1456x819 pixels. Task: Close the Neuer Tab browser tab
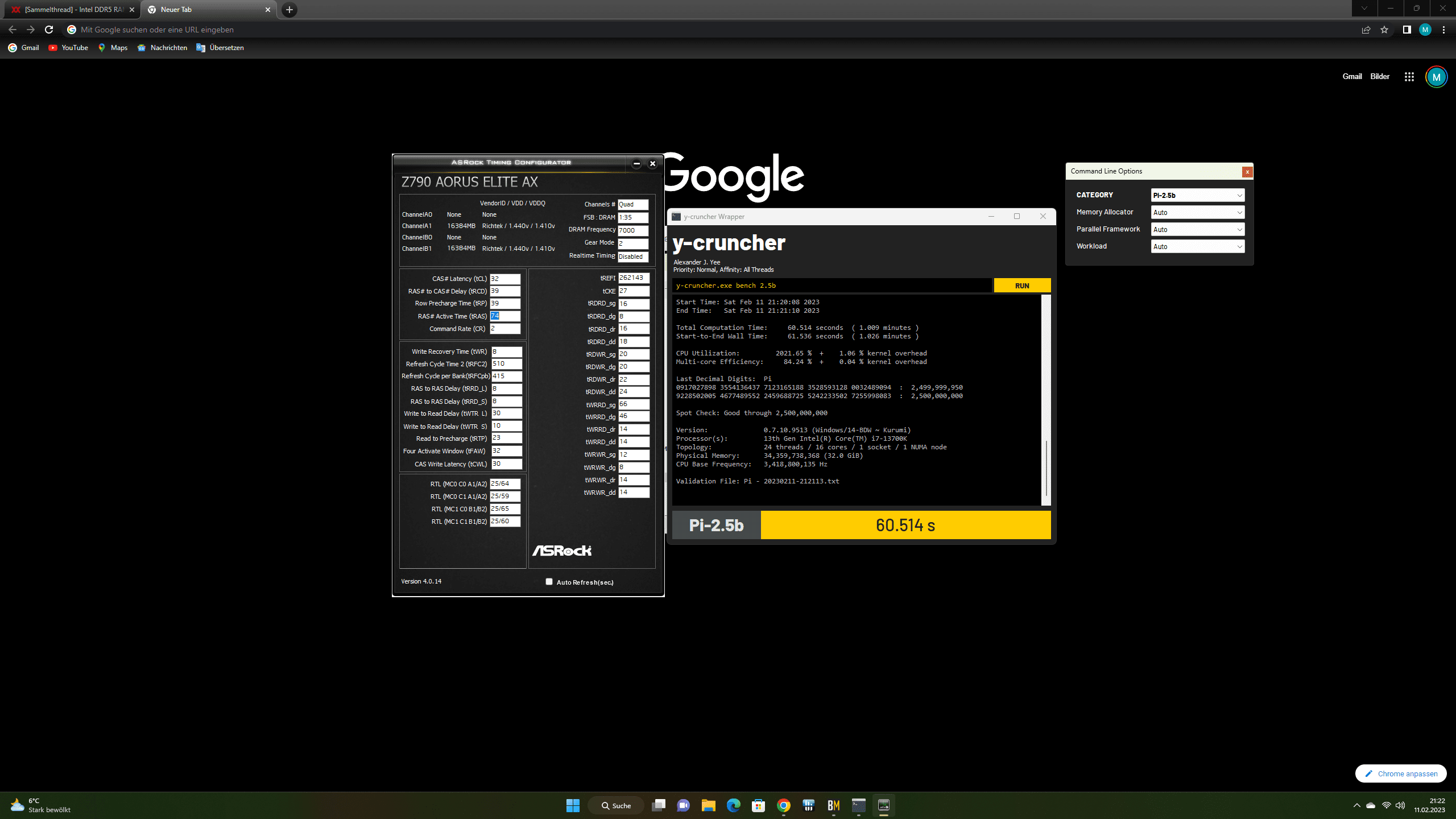(268, 10)
